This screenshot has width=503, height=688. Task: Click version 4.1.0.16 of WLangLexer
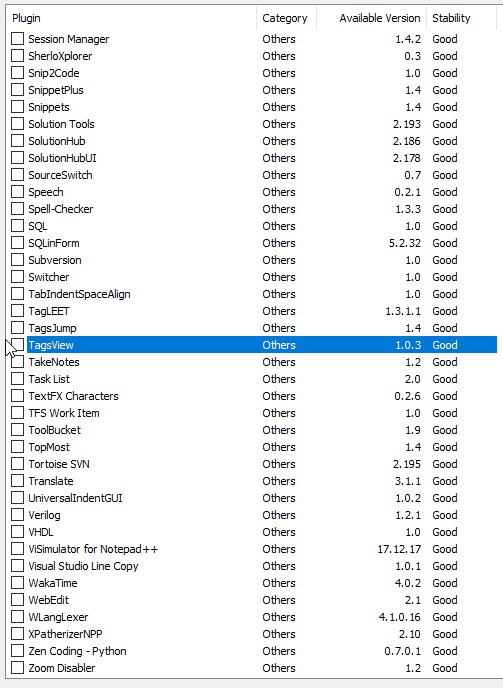click(399, 617)
